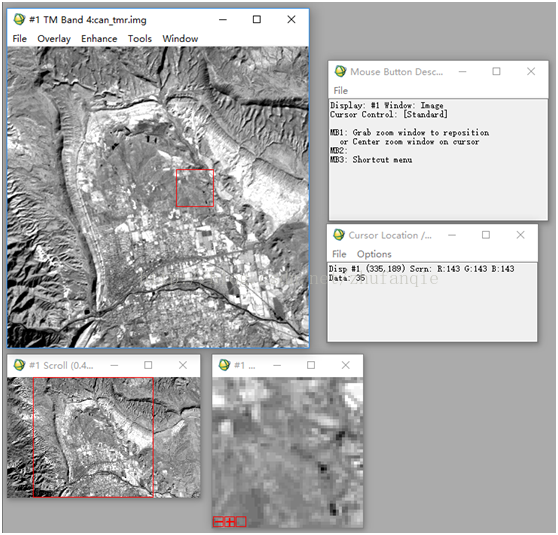Open the Enhance menu
Viewport: 558px width, 535px height.
point(99,38)
